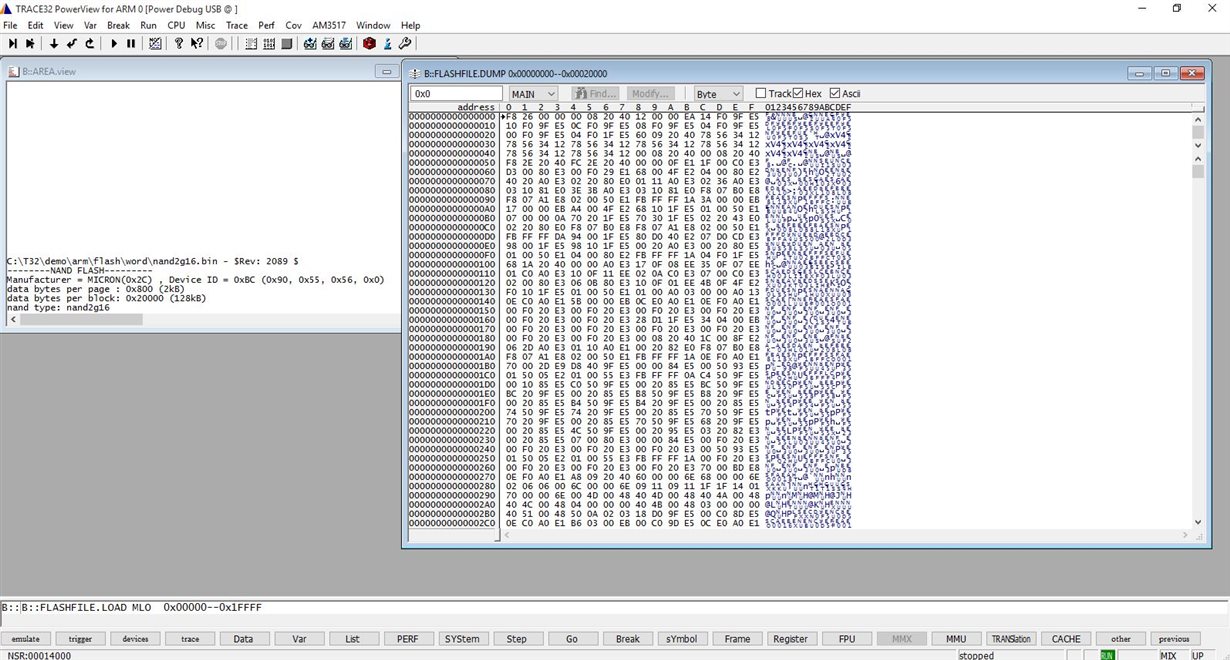Screen dimensions: 1230x660
Task: Click the SYStem button
Action: [461, 638]
